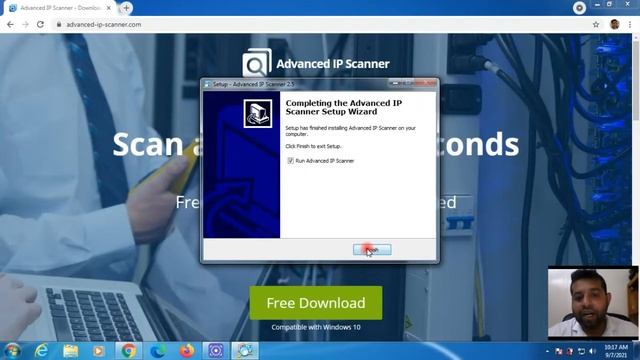The image size is (640, 360).
Task: Click the volume speaker tray icon
Action: click(x=592, y=351)
